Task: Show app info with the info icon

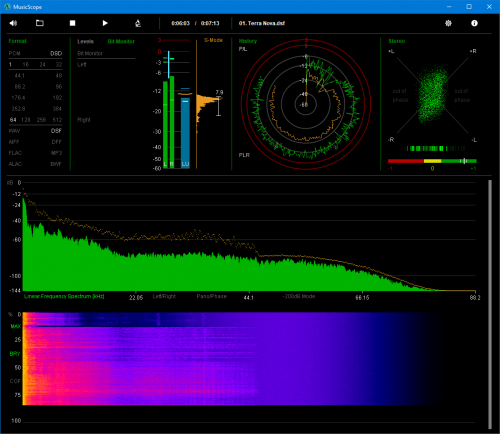Action: pos(474,23)
